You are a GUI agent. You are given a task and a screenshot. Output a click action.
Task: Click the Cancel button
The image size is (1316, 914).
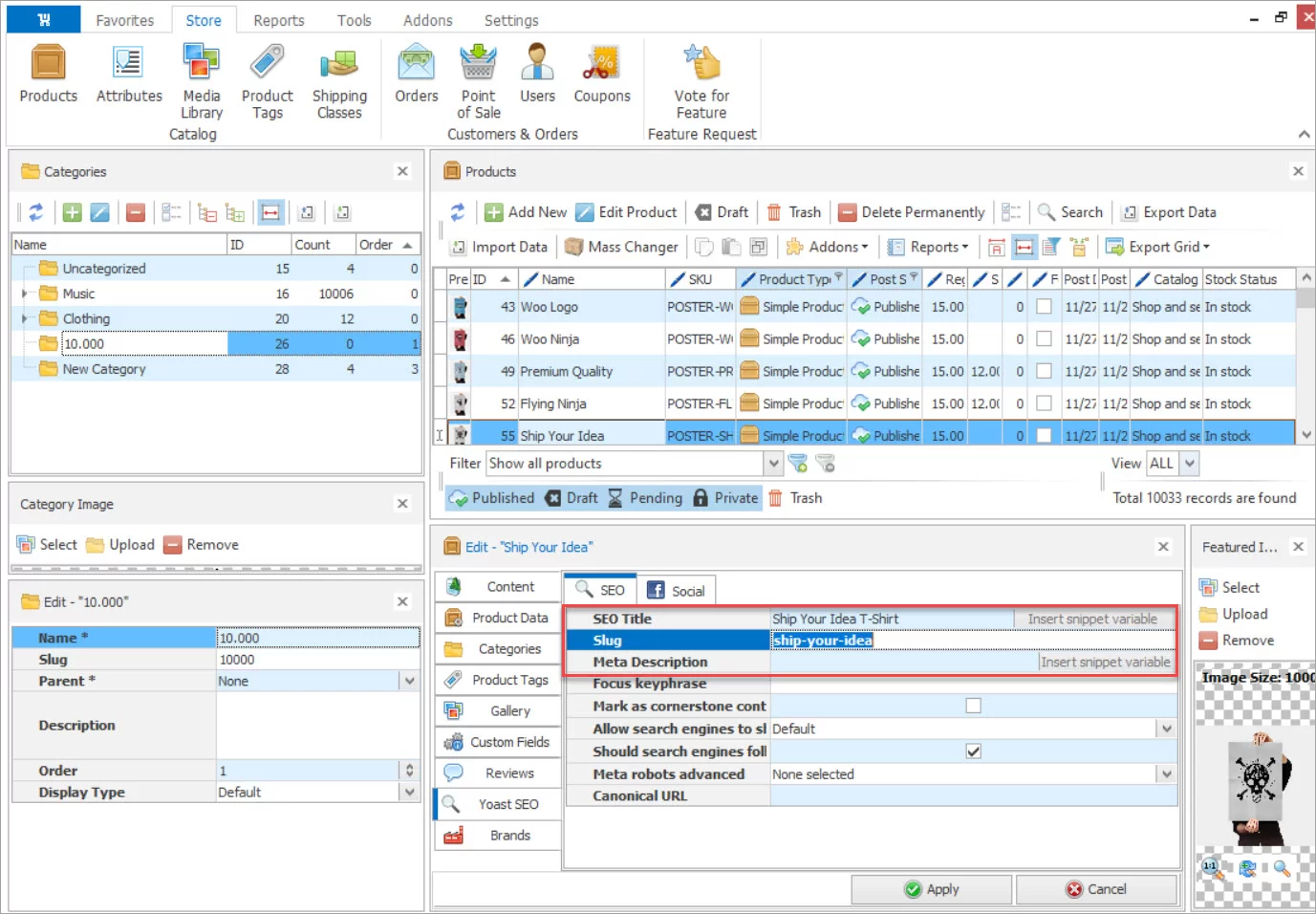1095,889
